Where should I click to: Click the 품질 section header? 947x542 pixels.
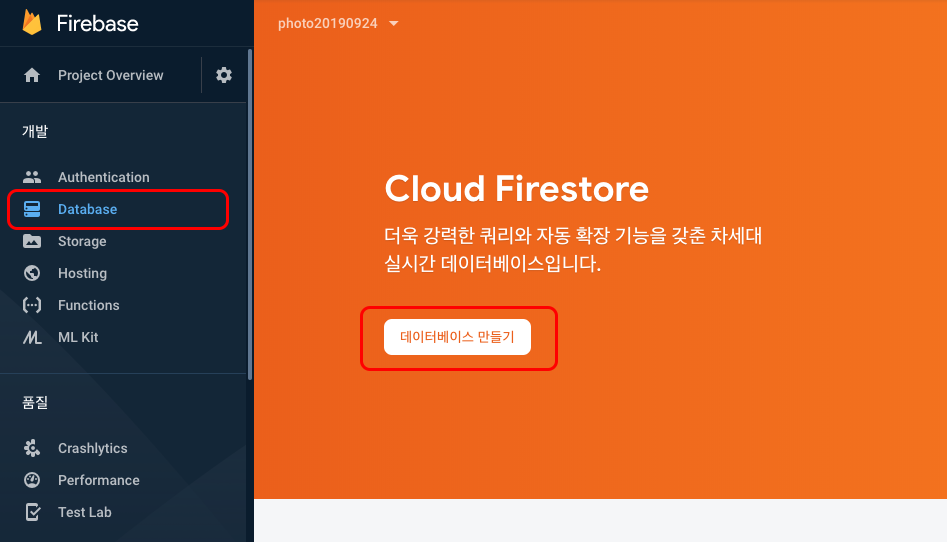tap(35, 402)
